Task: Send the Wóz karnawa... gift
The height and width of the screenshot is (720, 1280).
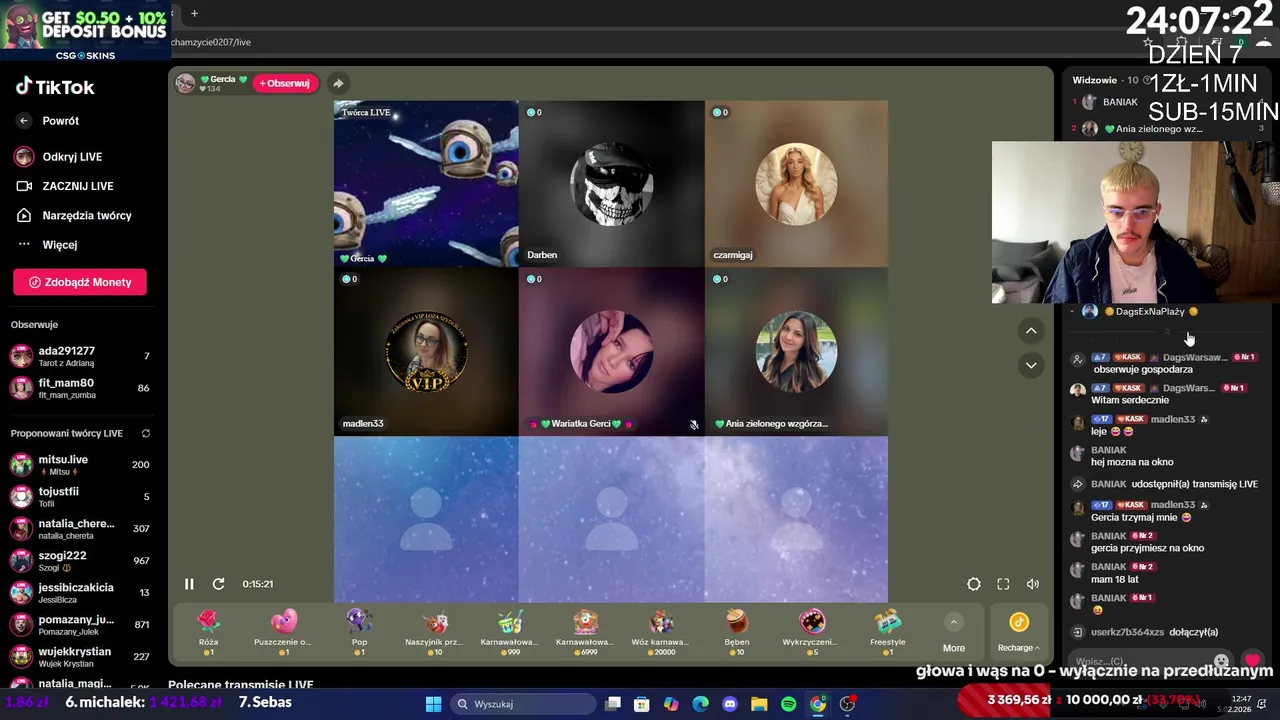Action: tap(660, 632)
